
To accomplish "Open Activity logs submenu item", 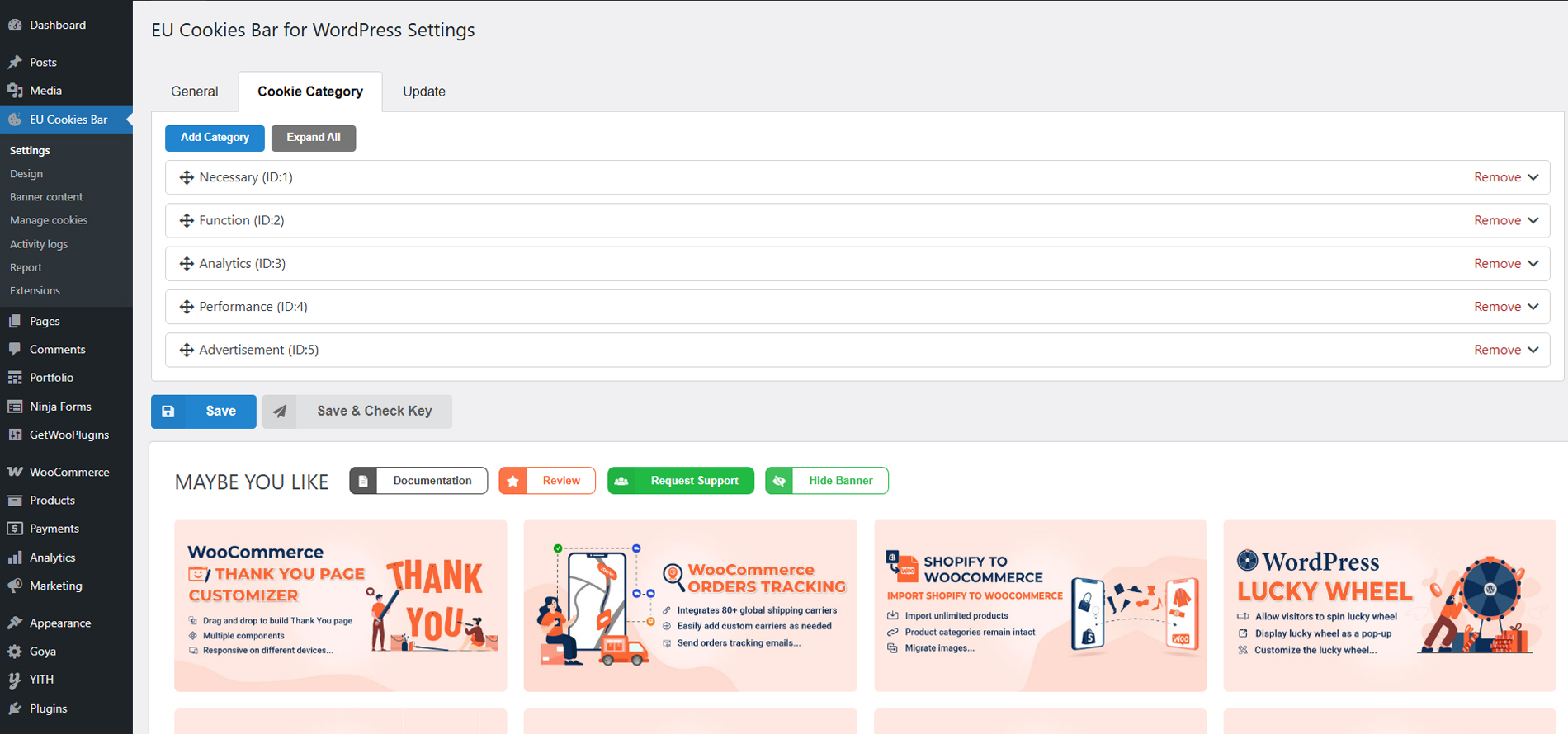I will 39,244.
